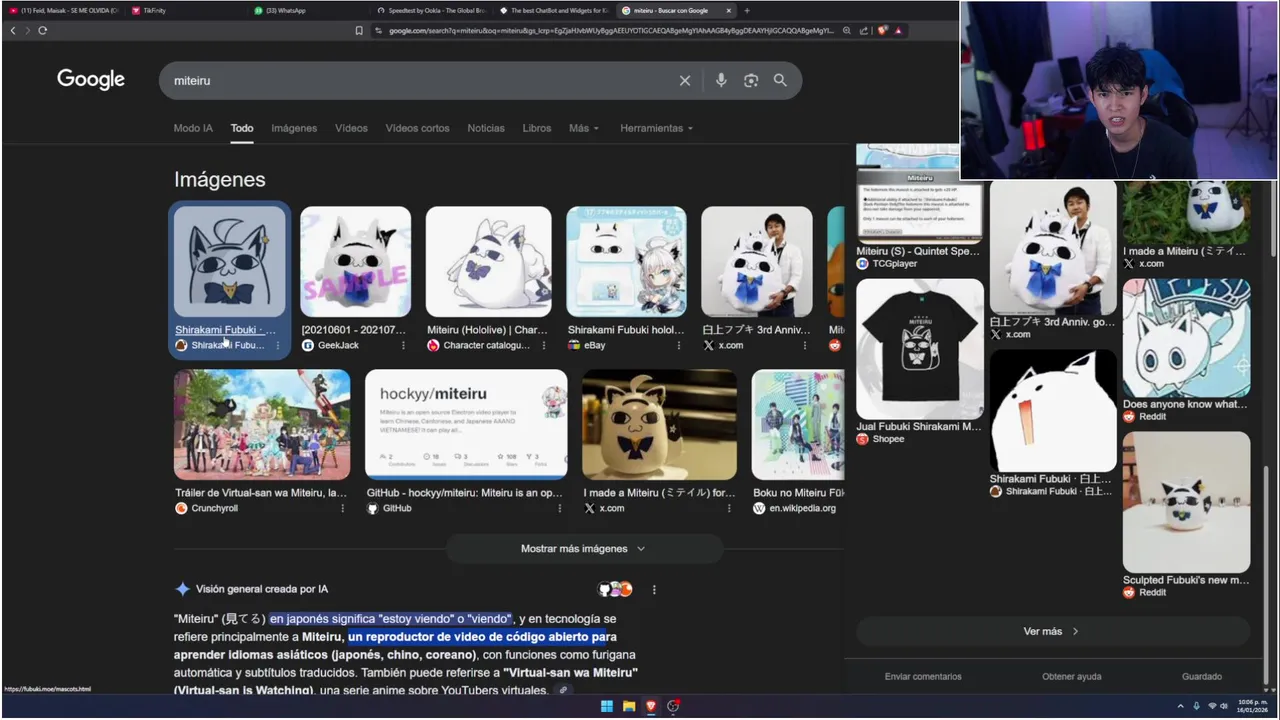This screenshot has height=720, width=1280.
Task: Open File Explorer from the taskbar
Action: click(x=629, y=706)
